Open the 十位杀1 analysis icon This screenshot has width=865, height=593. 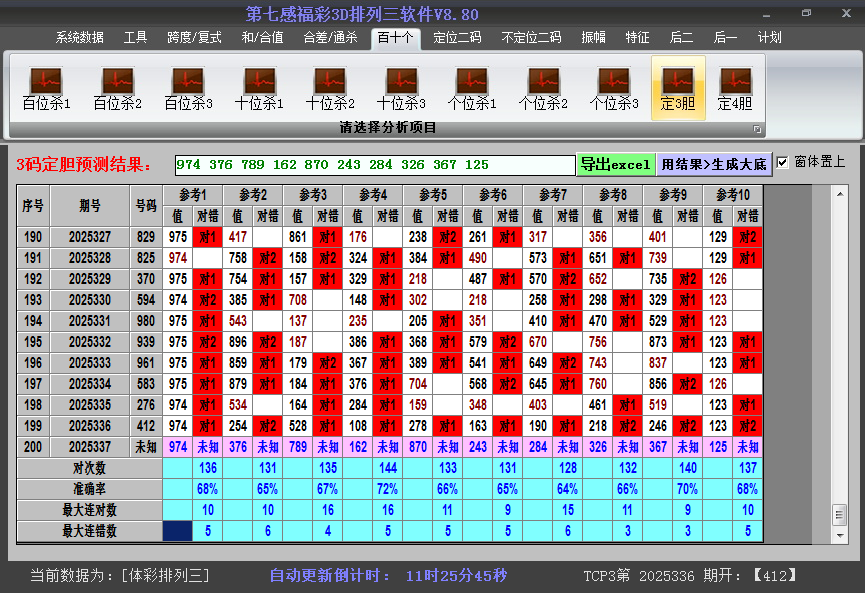pos(259,88)
